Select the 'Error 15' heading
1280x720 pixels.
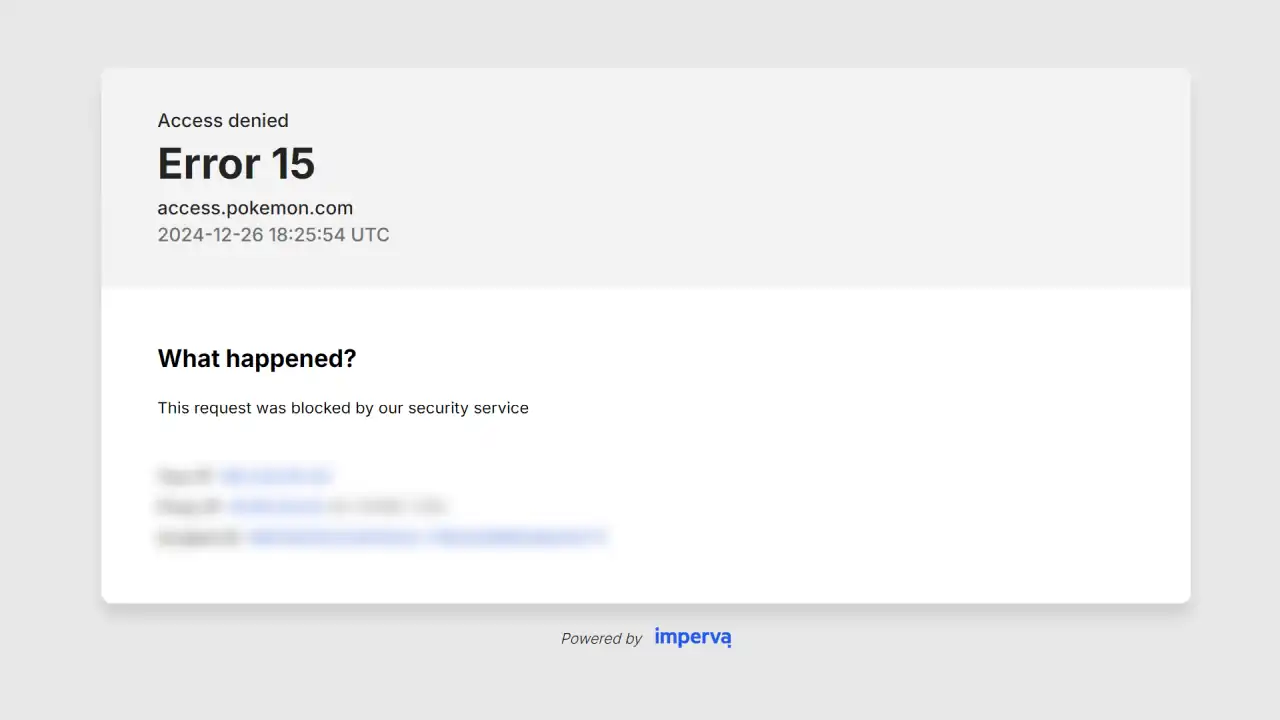point(236,163)
